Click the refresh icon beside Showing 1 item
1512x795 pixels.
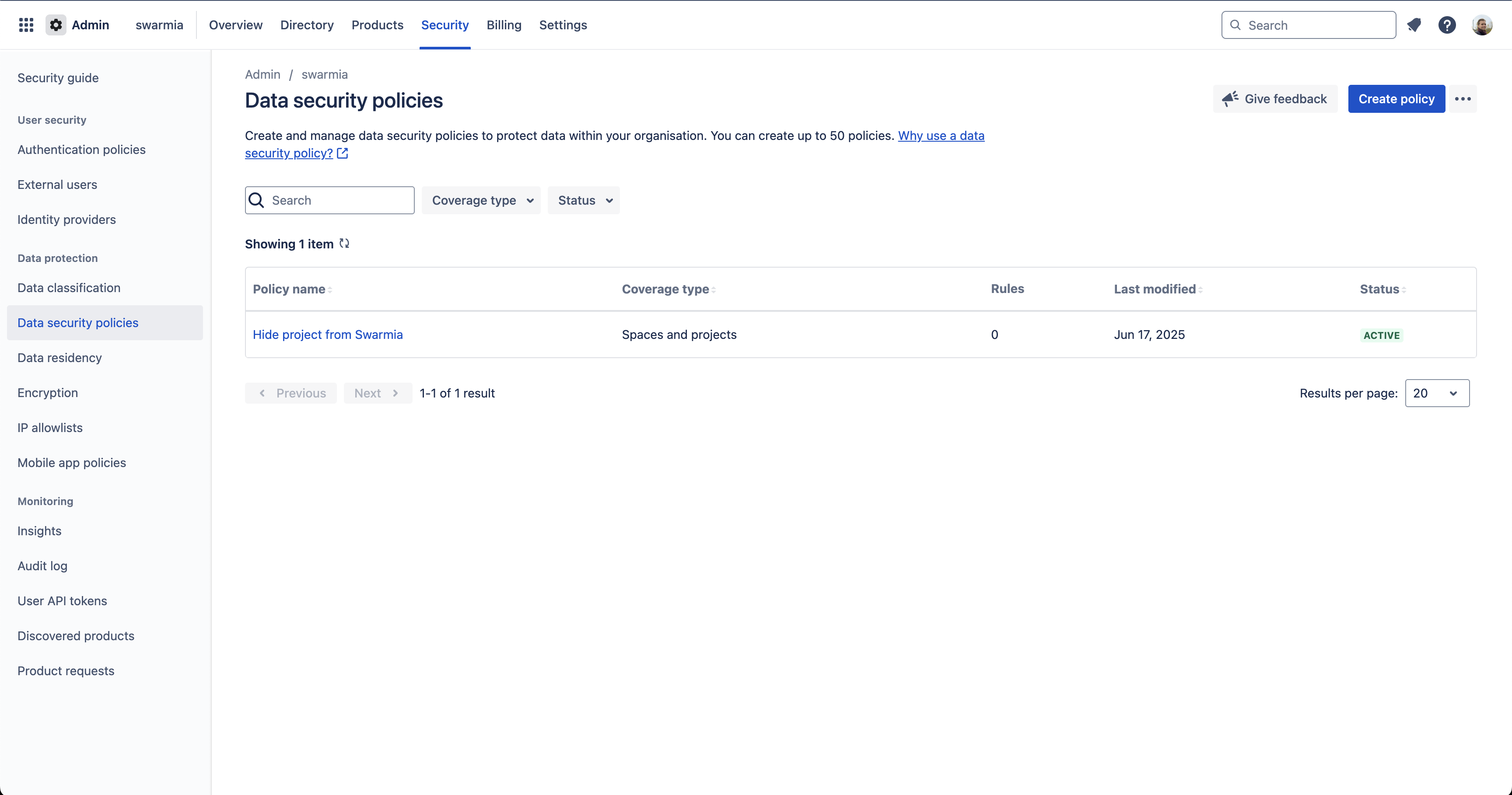tap(345, 244)
